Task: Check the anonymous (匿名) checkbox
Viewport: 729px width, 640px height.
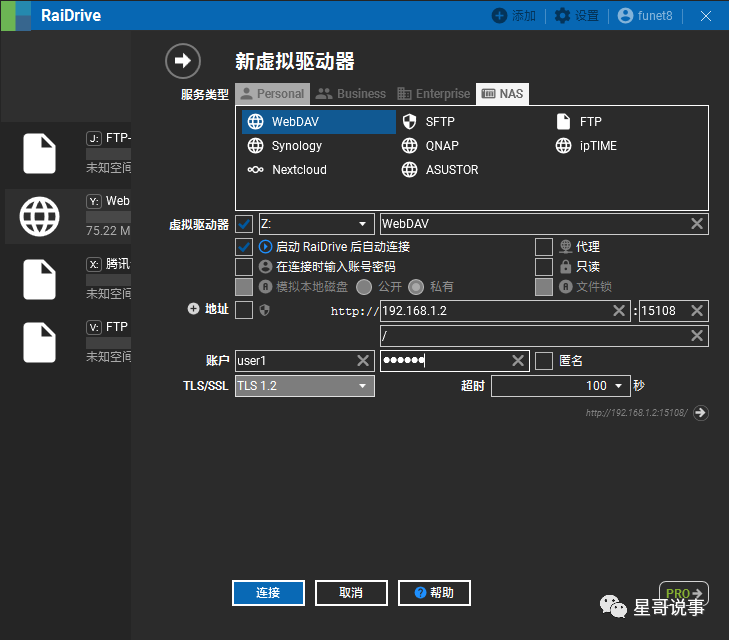Action: [544, 361]
